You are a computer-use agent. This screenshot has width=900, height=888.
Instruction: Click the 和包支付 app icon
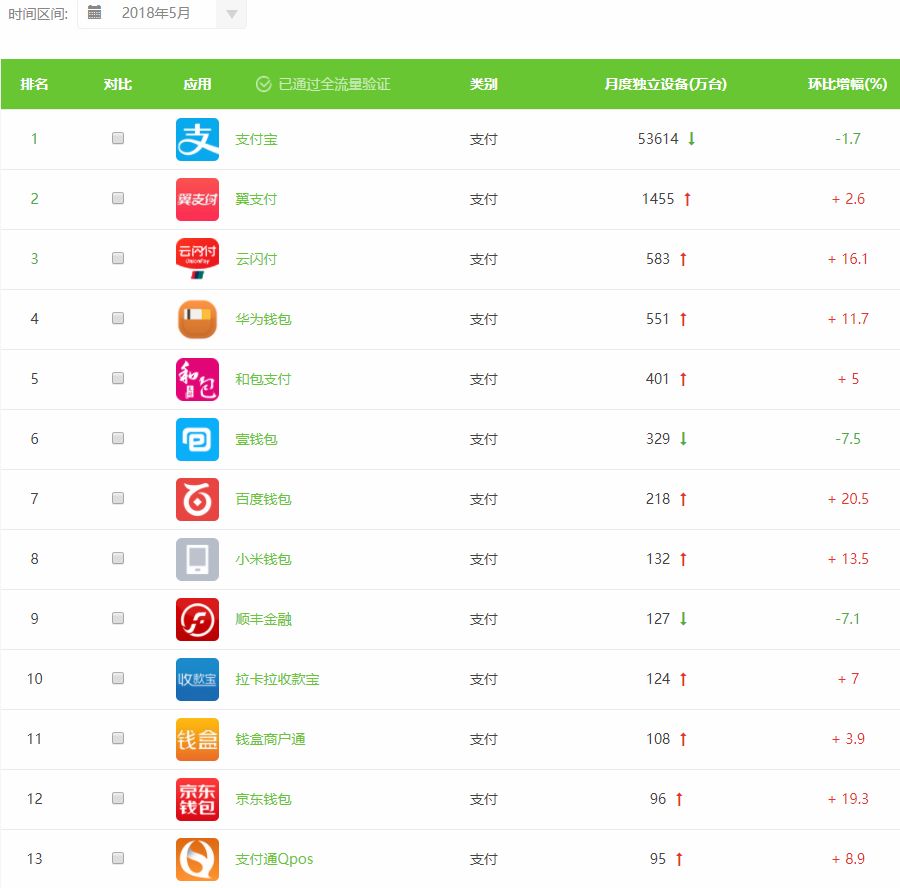coord(197,379)
